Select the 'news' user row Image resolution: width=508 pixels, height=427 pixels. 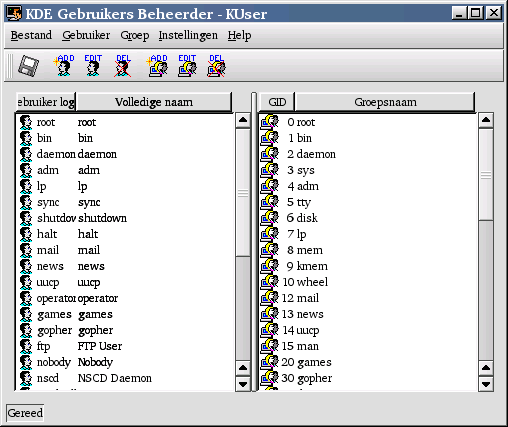click(x=124, y=266)
